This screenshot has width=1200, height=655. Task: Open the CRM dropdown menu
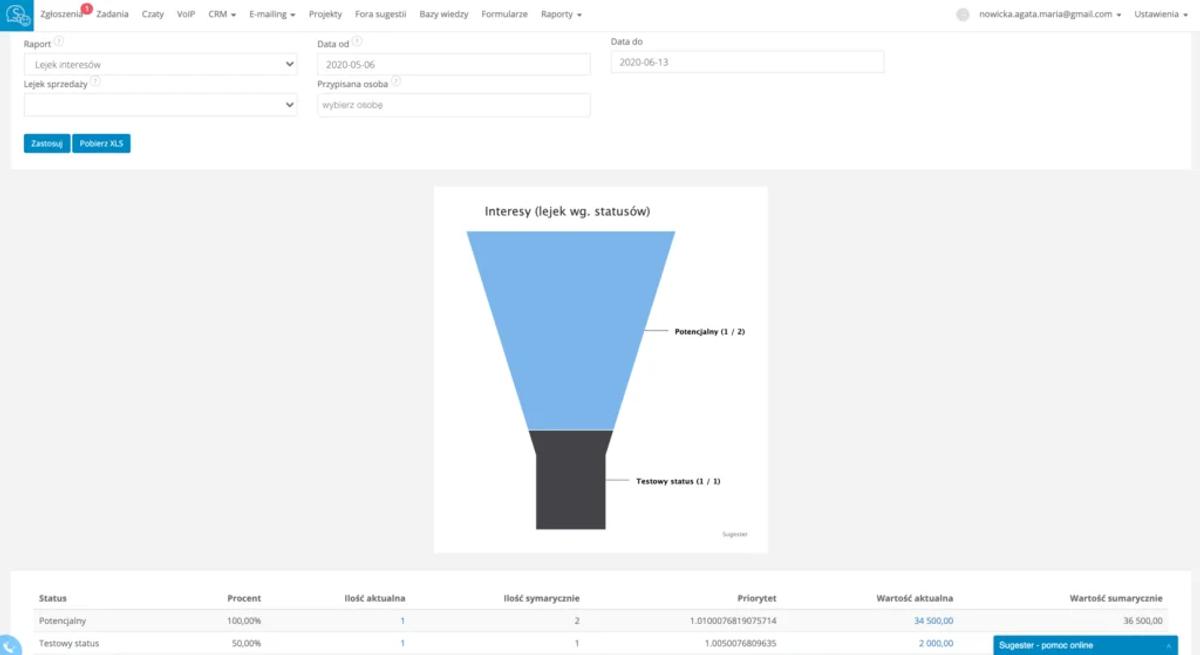222,15
